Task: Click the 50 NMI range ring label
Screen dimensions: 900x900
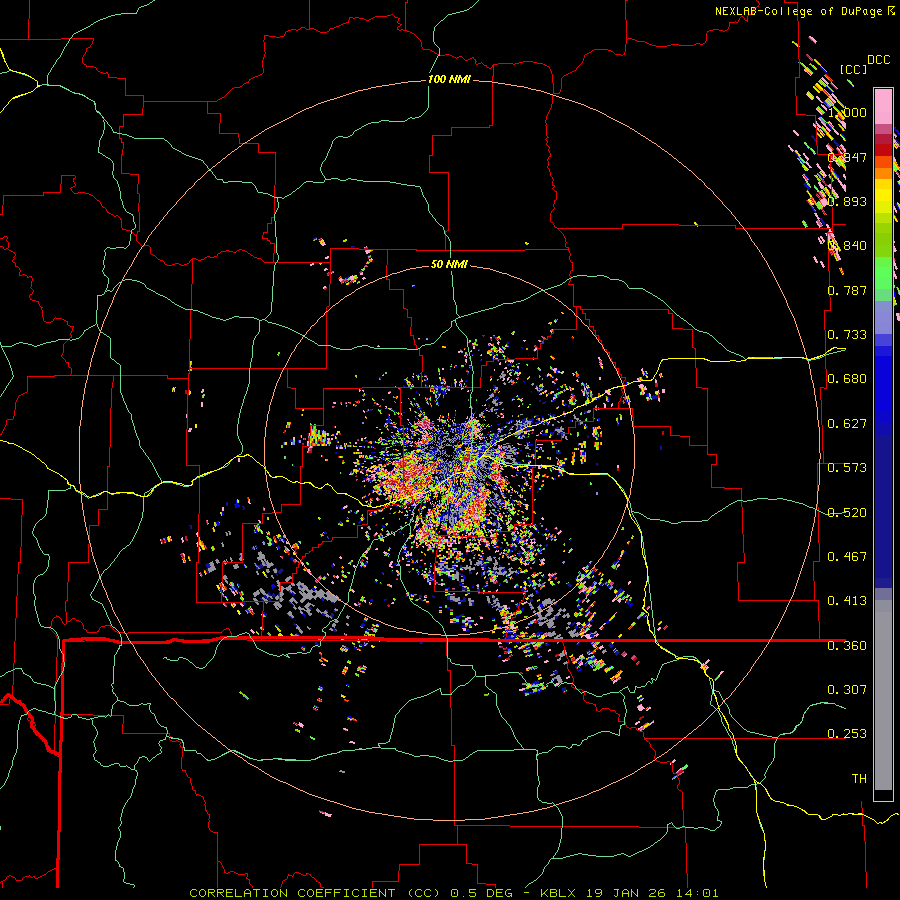Action: point(449,264)
